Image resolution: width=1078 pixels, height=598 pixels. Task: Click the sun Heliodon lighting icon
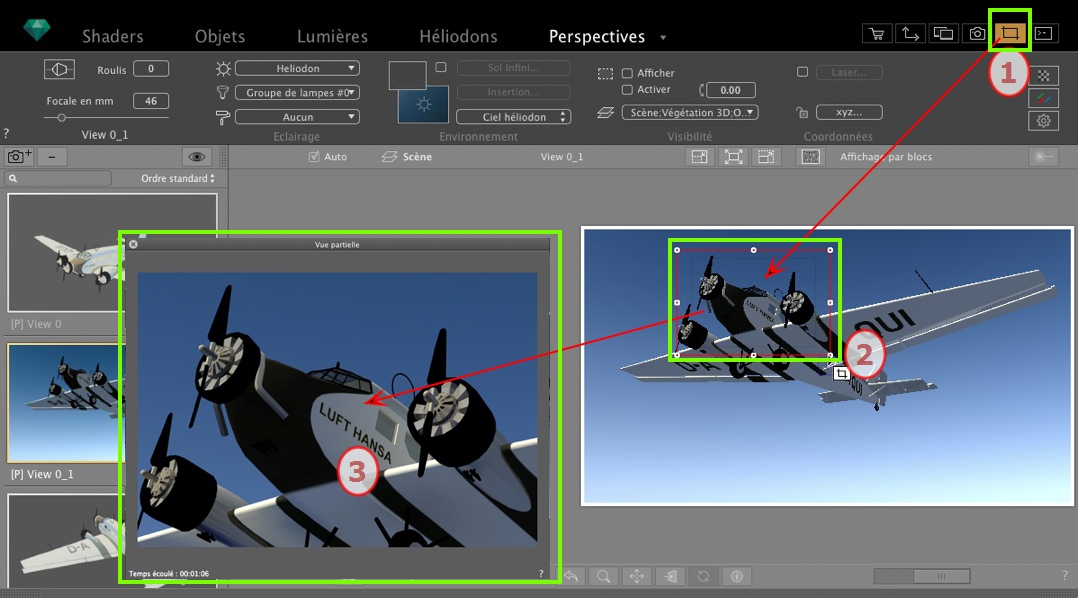point(223,69)
